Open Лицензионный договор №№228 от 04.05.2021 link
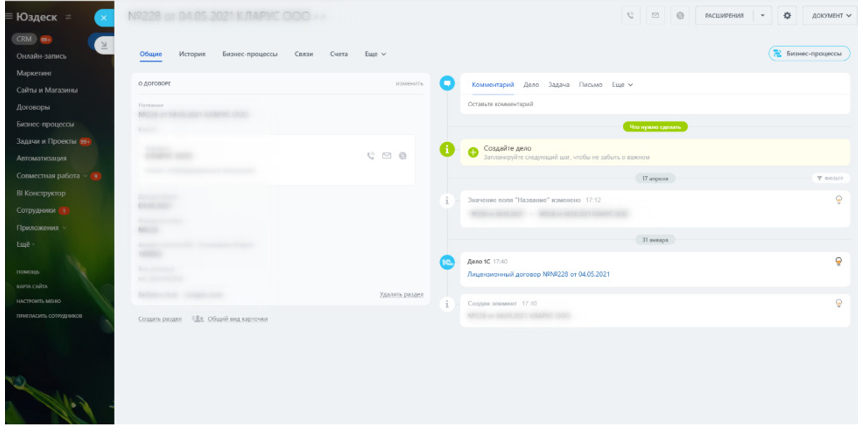 click(538, 274)
